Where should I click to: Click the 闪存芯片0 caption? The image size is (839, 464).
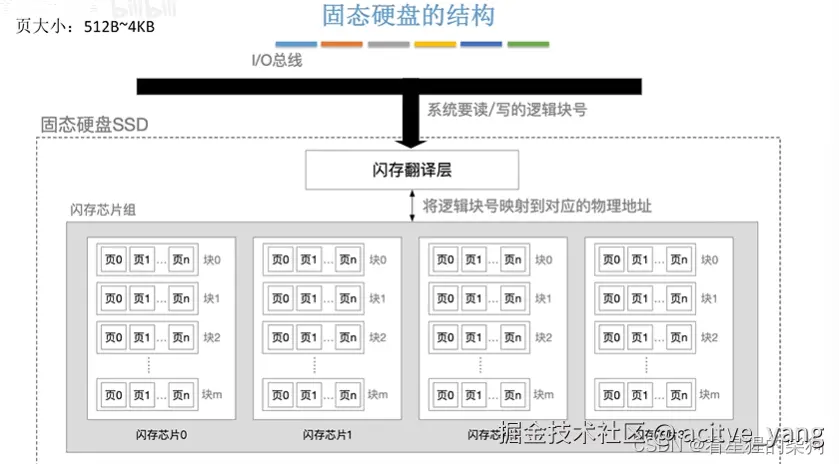162,435
